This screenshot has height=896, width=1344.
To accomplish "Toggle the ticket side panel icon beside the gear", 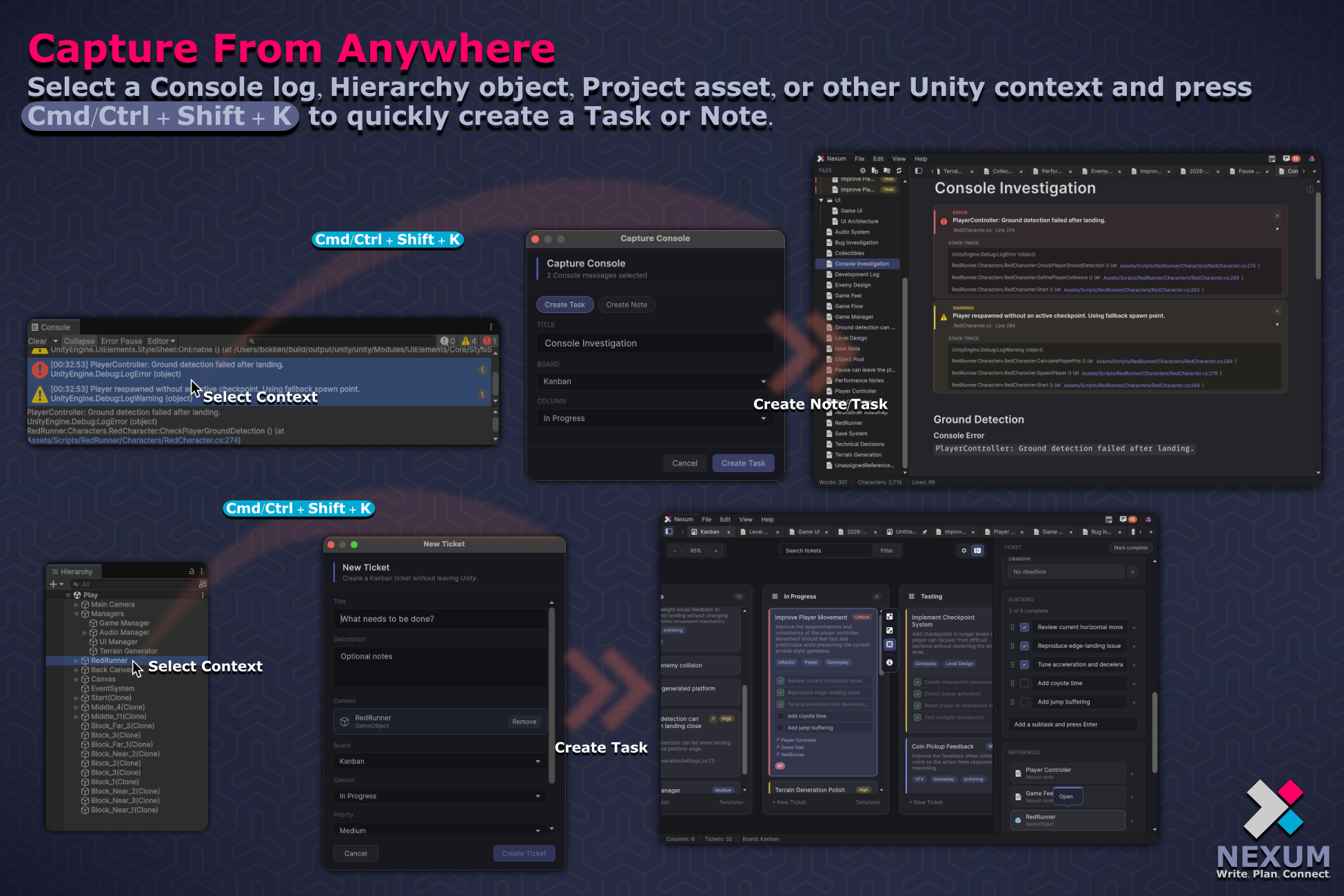I will coord(977,550).
